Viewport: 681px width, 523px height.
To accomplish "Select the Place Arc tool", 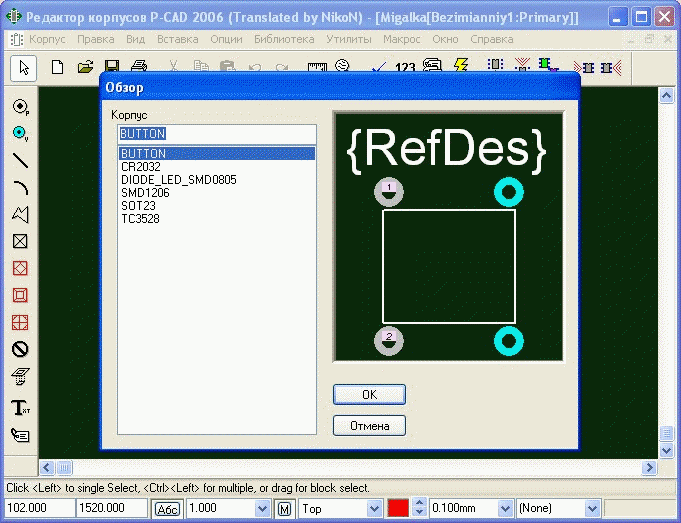I will click(20, 187).
